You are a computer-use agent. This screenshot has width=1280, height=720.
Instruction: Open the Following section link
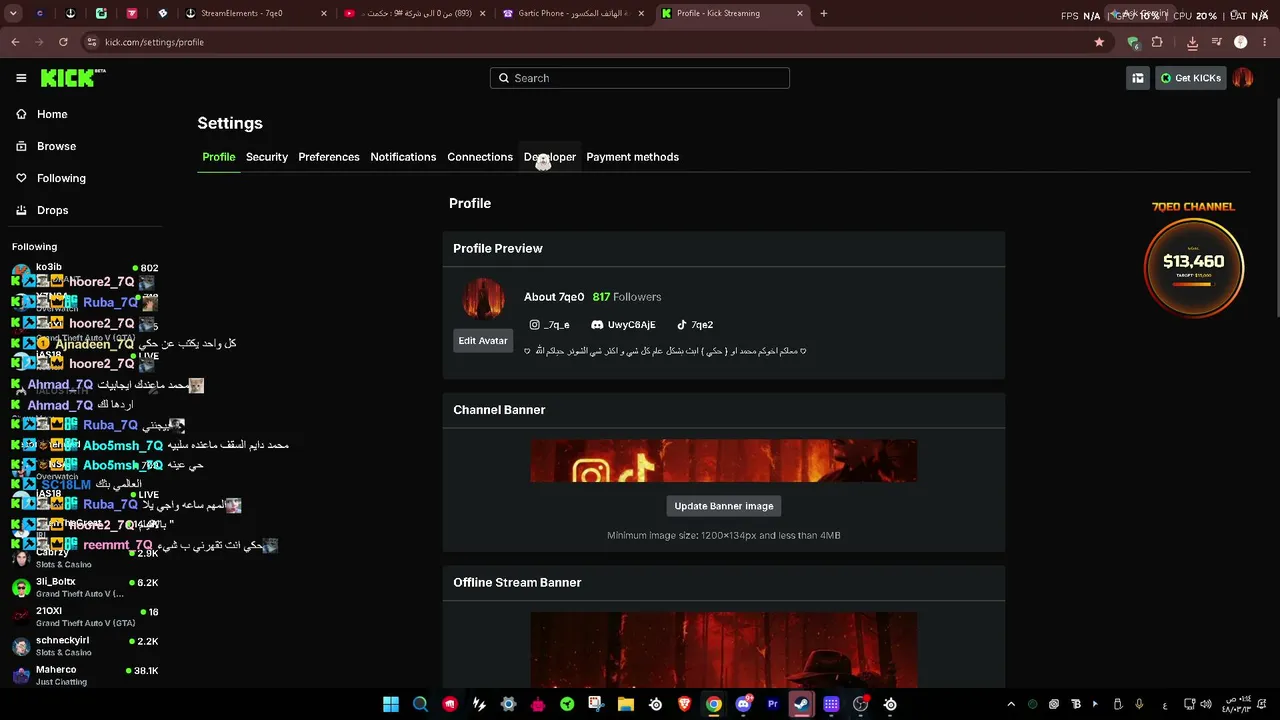61,178
